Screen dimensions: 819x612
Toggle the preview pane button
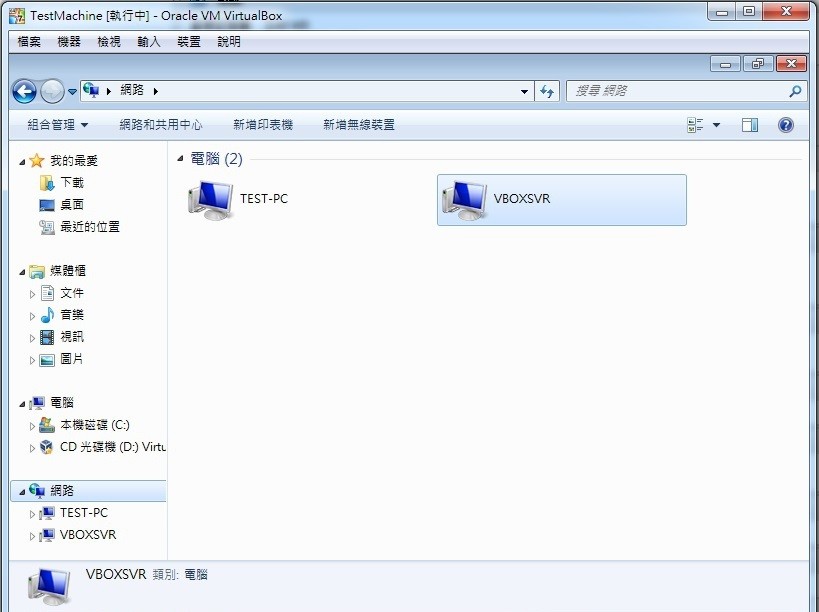click(x=750, y=125)
